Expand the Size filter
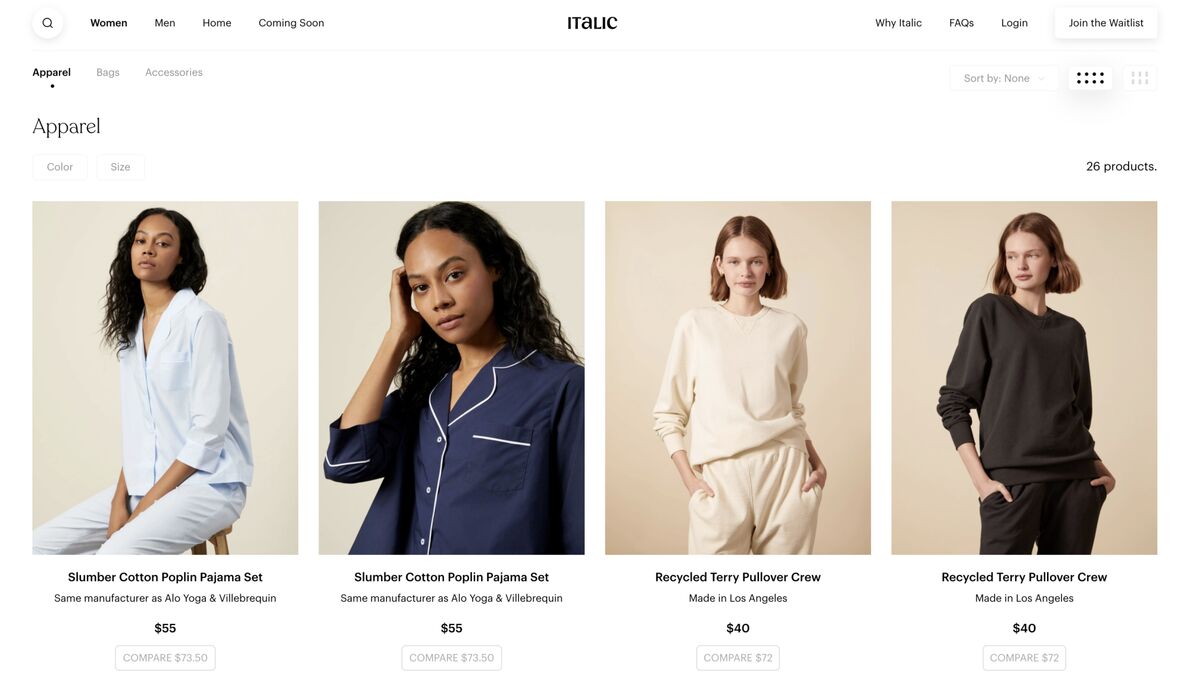 (121, 167)
